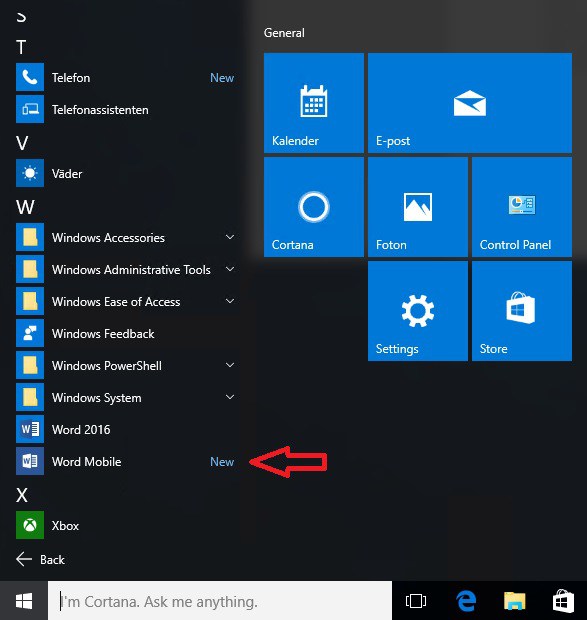587x620 pixels.
Task: Expand the Windows PowerShell folder chevron
Action: pyautogui.click(x=230, y=365)
